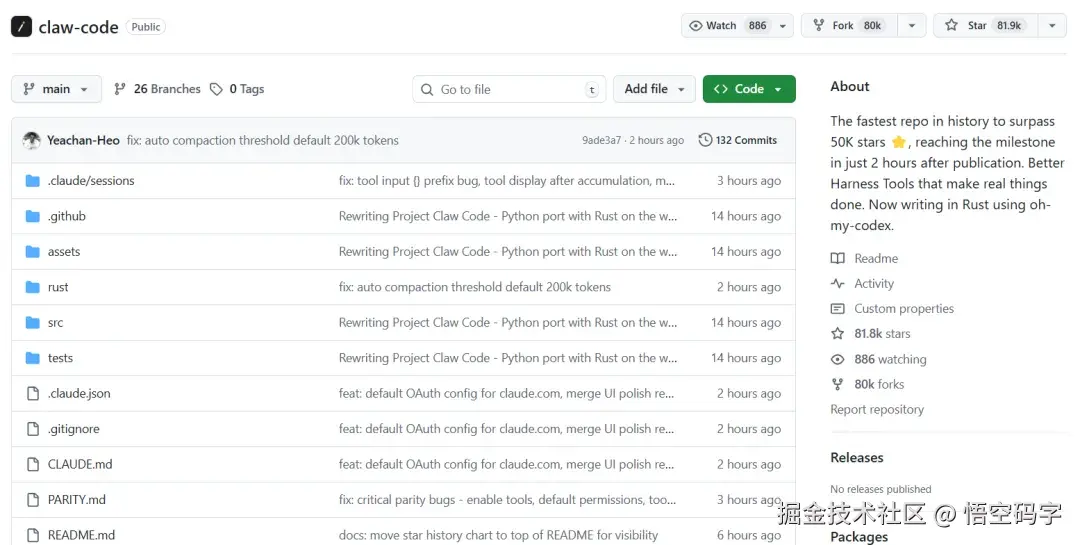Click the eye icon beside 886 watching
The image size is (1080, 545).
pos(838,359)
